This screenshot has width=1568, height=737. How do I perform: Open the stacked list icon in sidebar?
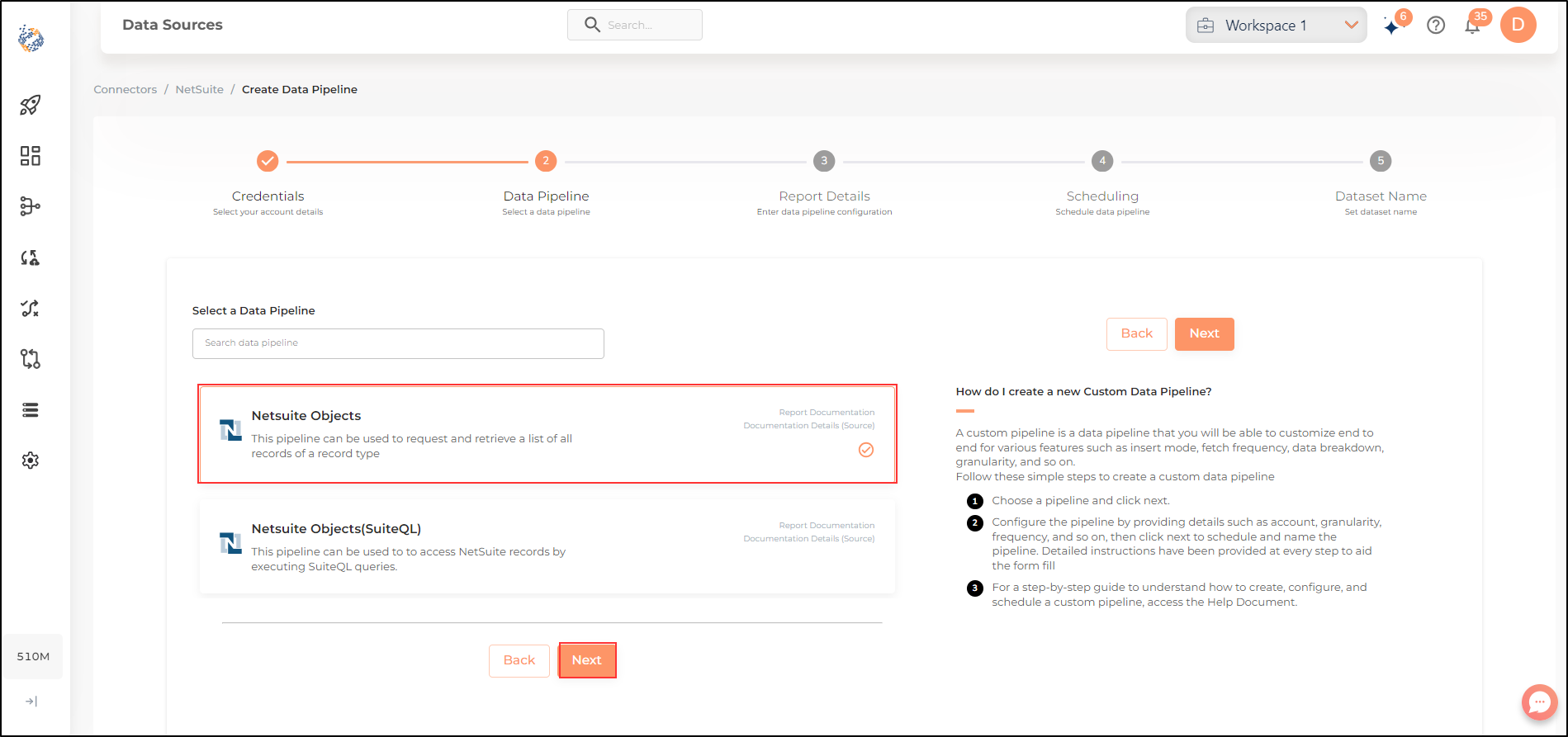coord(31,410)
